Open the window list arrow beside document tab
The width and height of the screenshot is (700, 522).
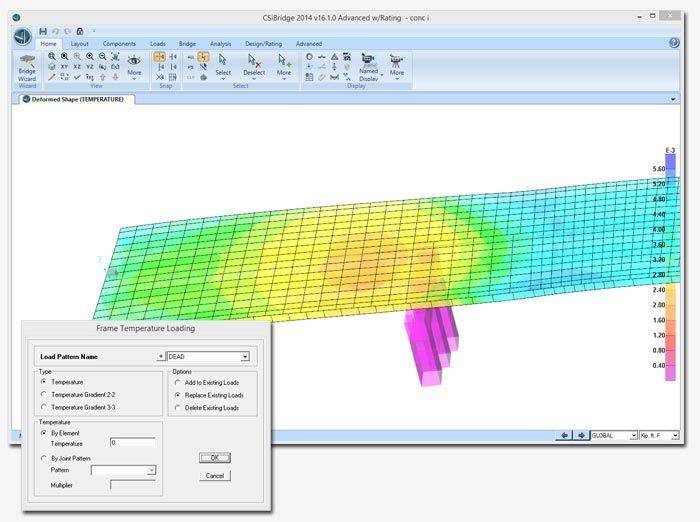[x=673, y=99]
